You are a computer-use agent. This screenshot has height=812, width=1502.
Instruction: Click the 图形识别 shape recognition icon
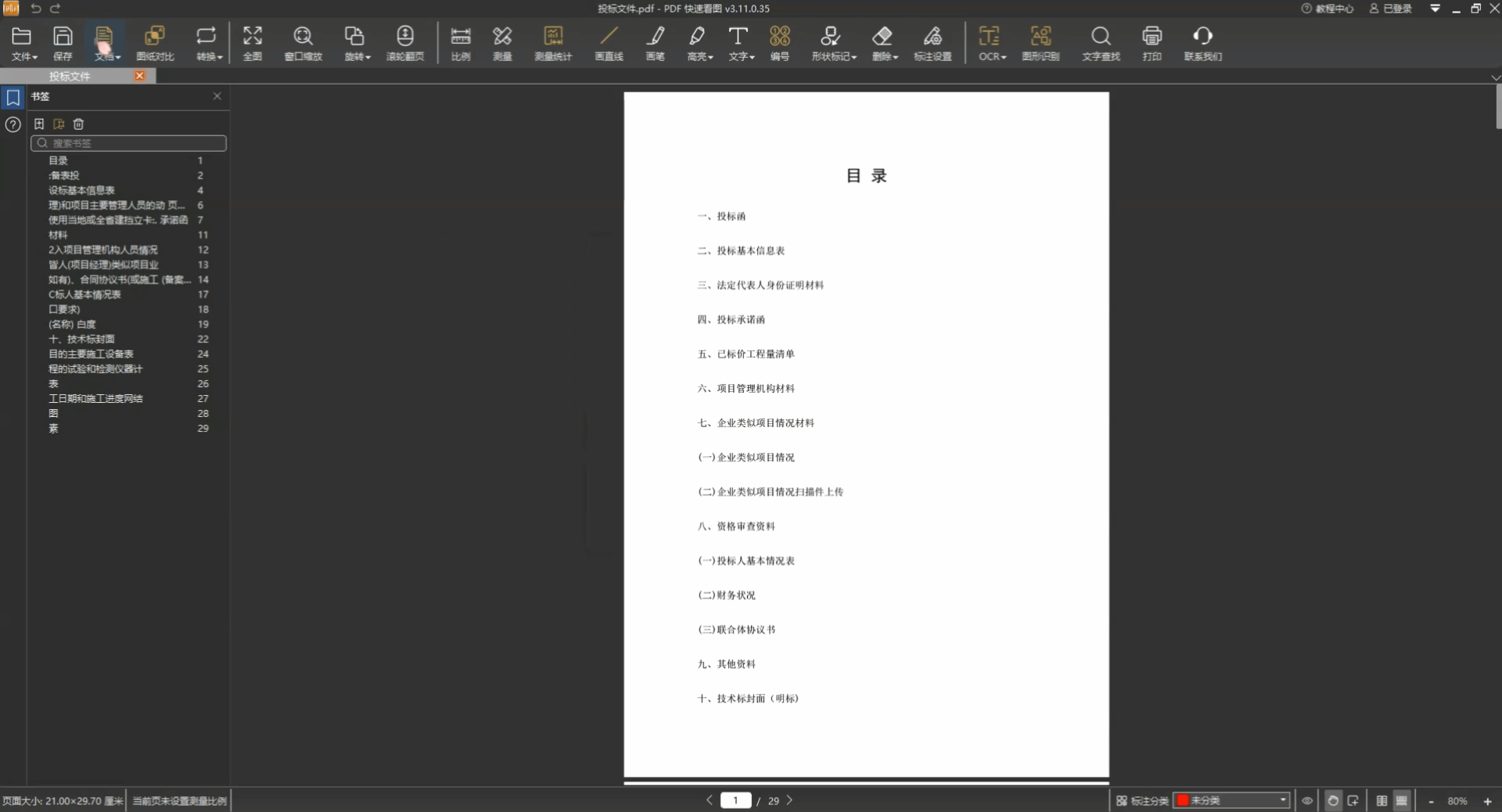pos(1040,43)
